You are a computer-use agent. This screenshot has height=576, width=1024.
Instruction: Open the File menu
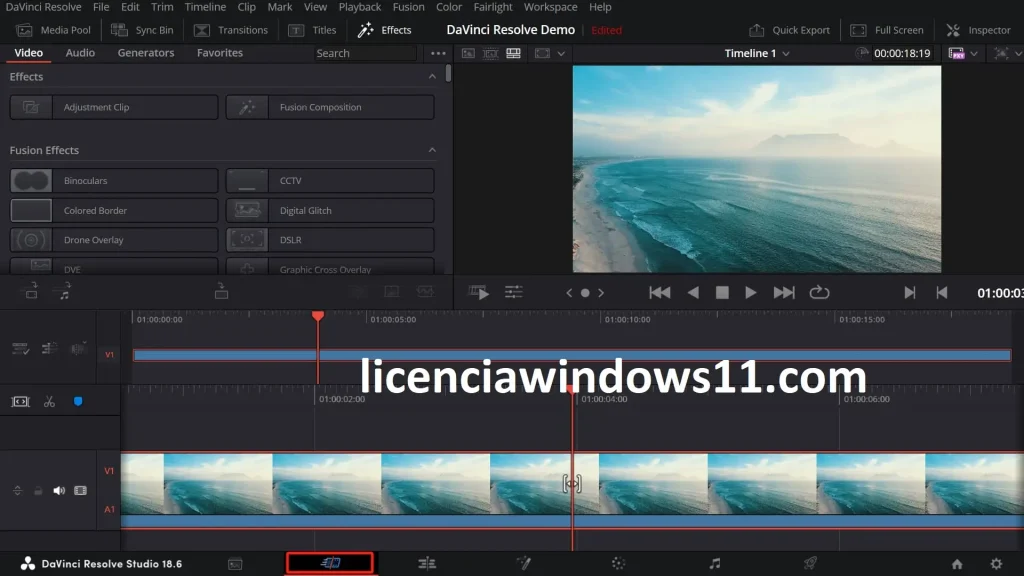101,7
